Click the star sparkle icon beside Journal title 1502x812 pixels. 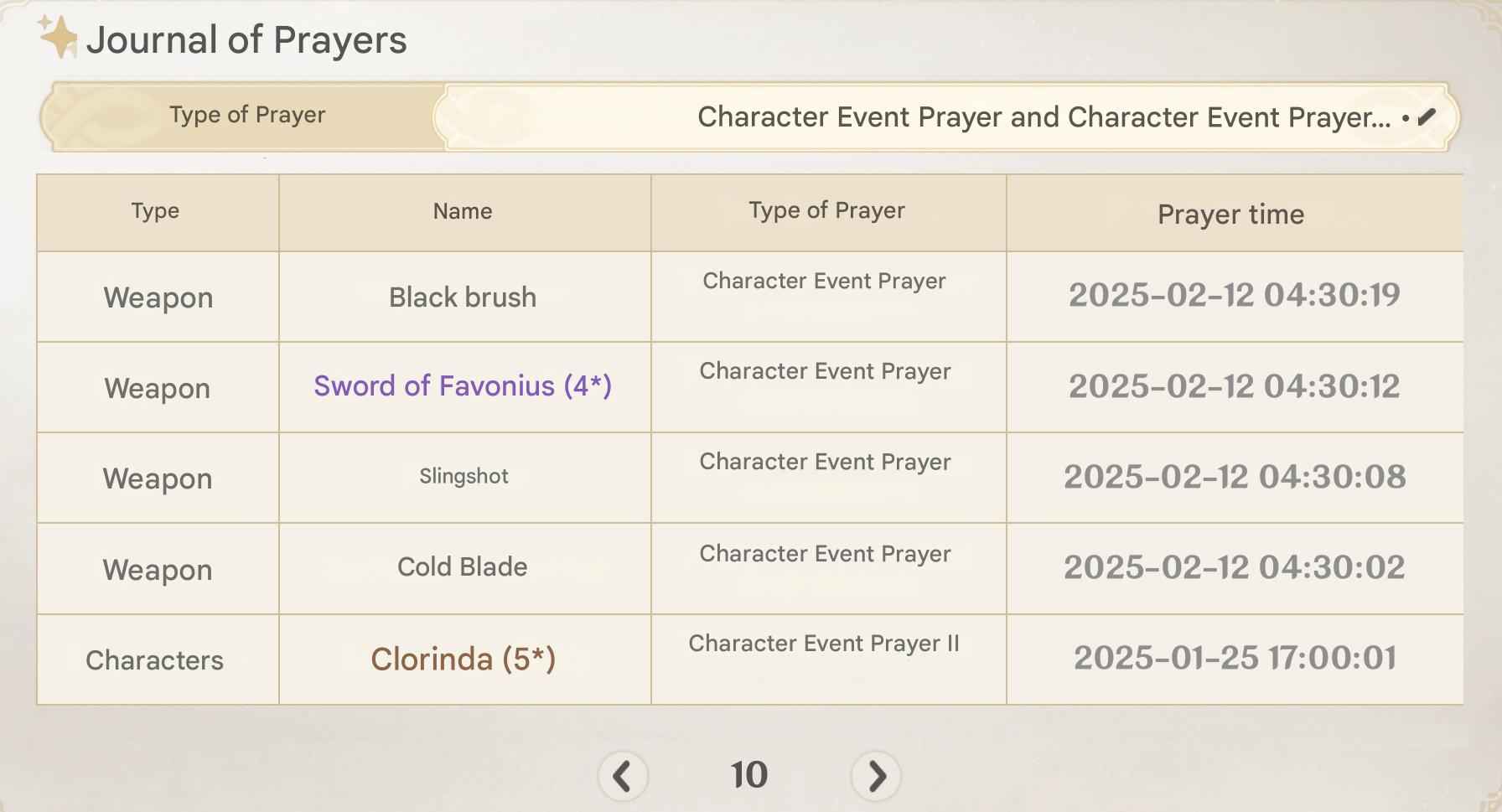click(58, 37)
